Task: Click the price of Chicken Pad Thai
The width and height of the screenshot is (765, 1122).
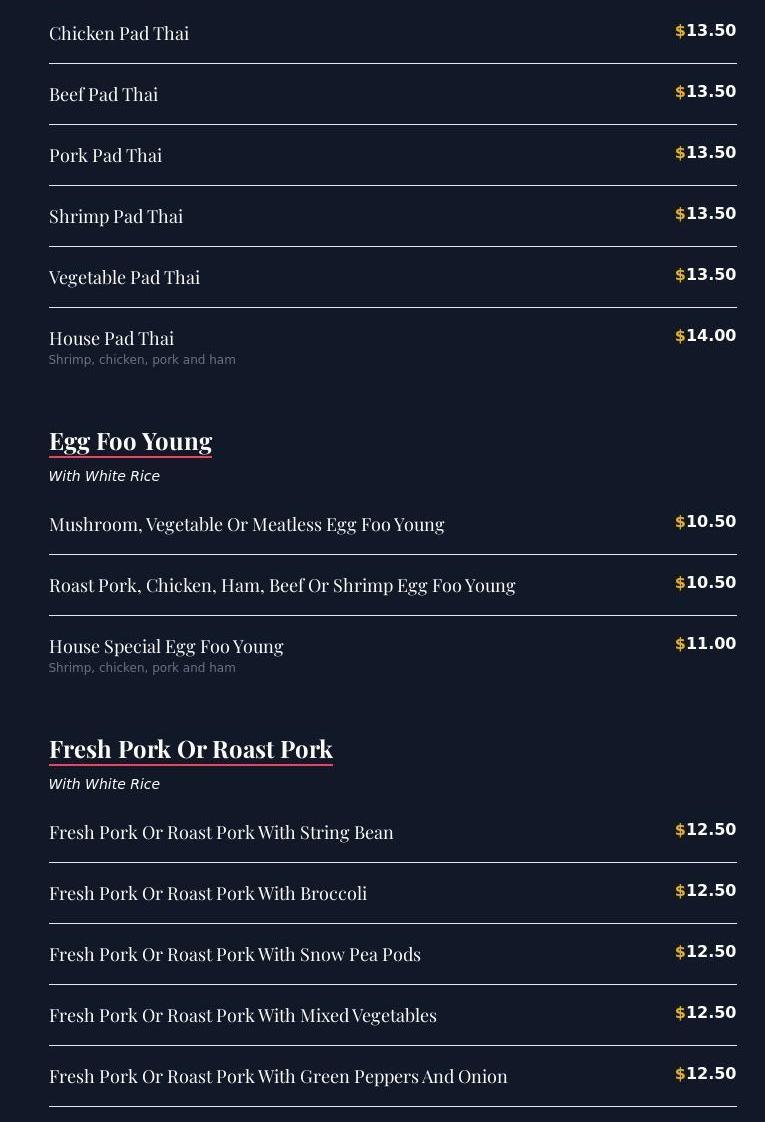Action: coord(706,31)
